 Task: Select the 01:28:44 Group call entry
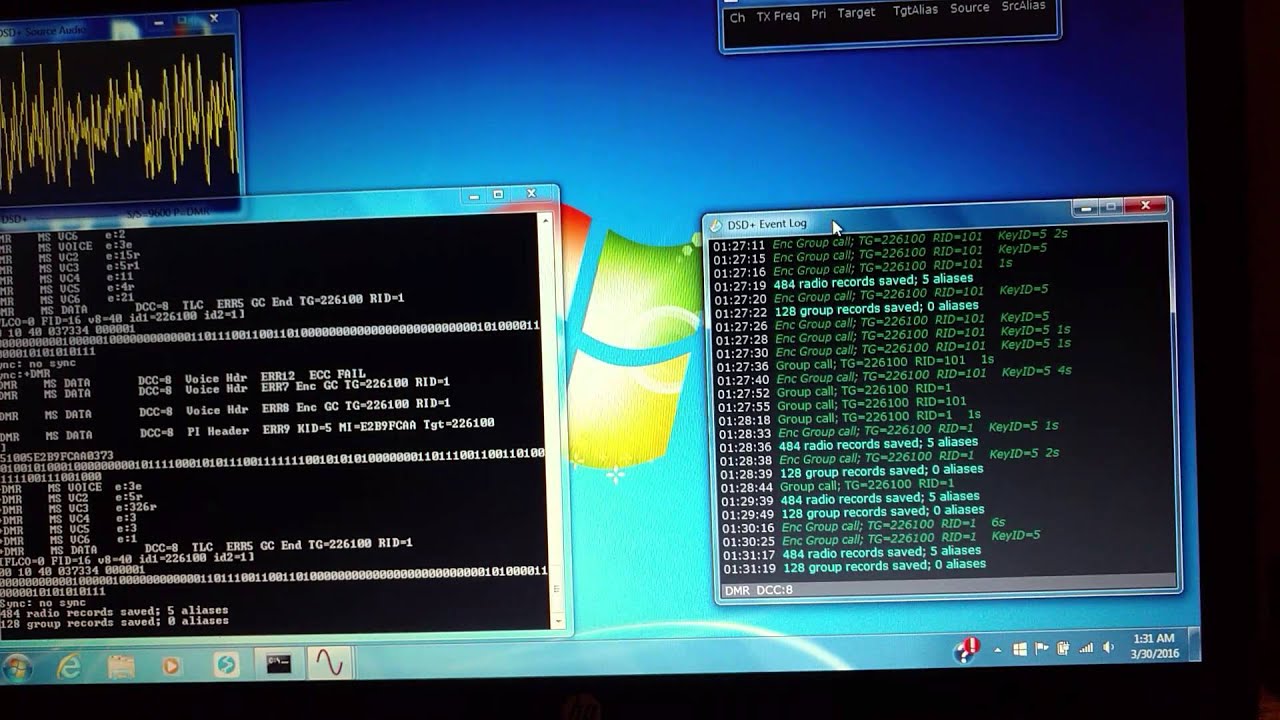pyautogui.click(x=838, y=486)
